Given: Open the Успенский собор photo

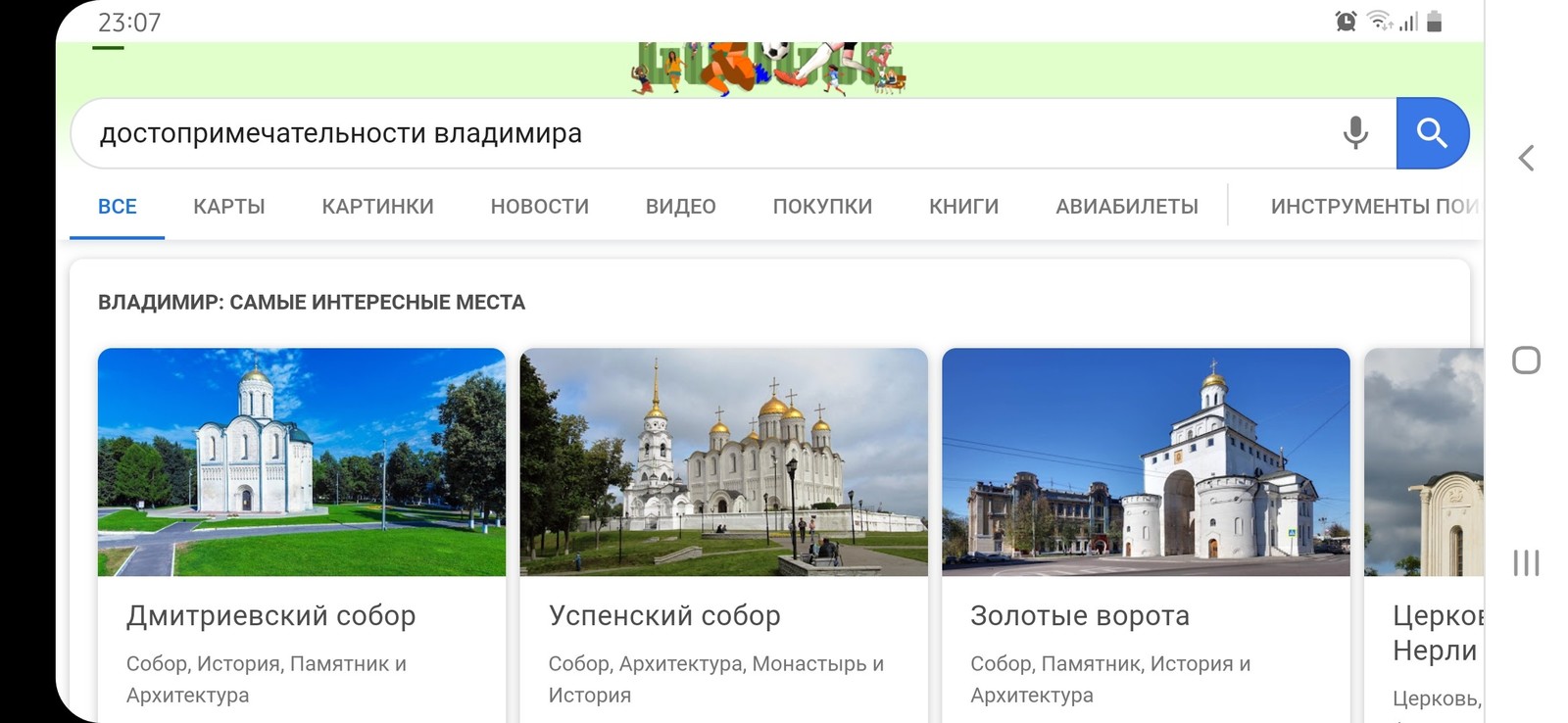Looking at the screenshot, I should click(x=723, y=462).
